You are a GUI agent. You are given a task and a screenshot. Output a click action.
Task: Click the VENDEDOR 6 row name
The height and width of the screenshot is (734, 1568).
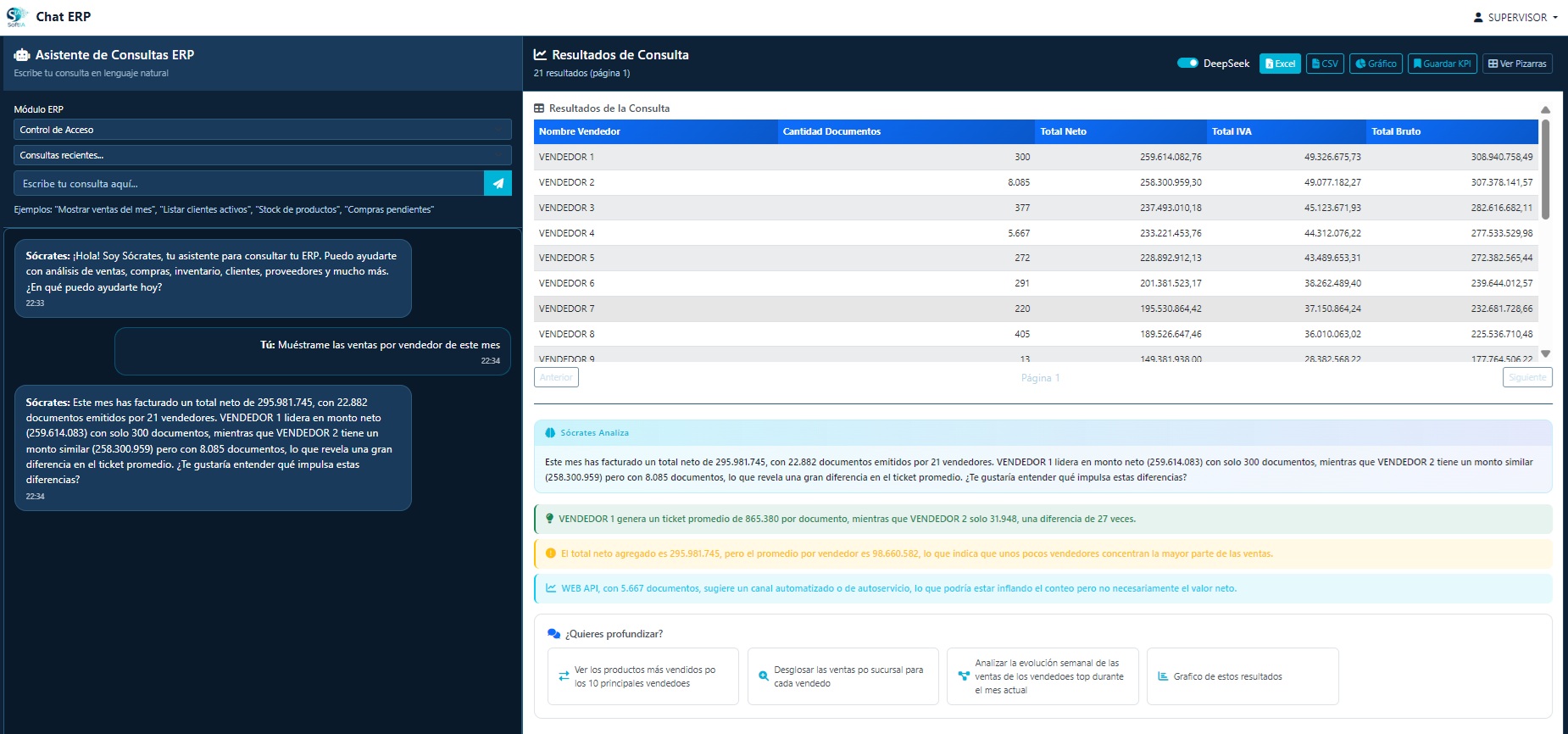coord(566,283)
